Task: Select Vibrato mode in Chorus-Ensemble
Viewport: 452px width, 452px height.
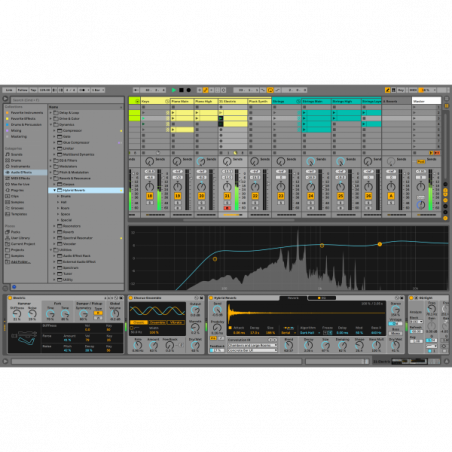Action: [176, 322]
